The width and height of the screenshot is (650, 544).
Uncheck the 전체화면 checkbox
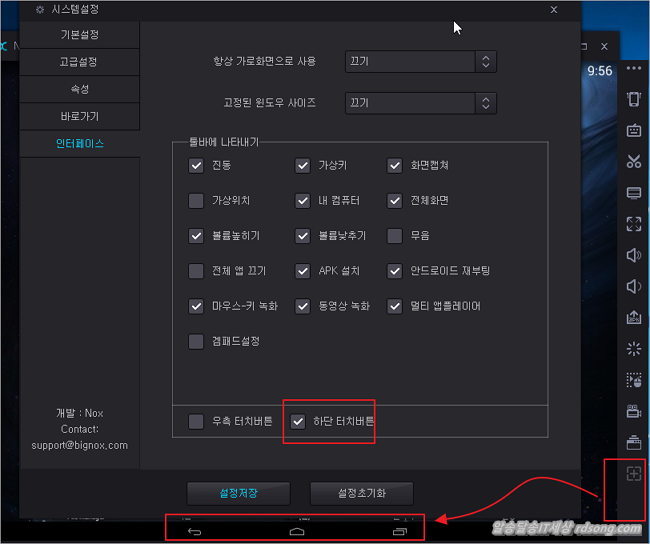click(395, 201)
